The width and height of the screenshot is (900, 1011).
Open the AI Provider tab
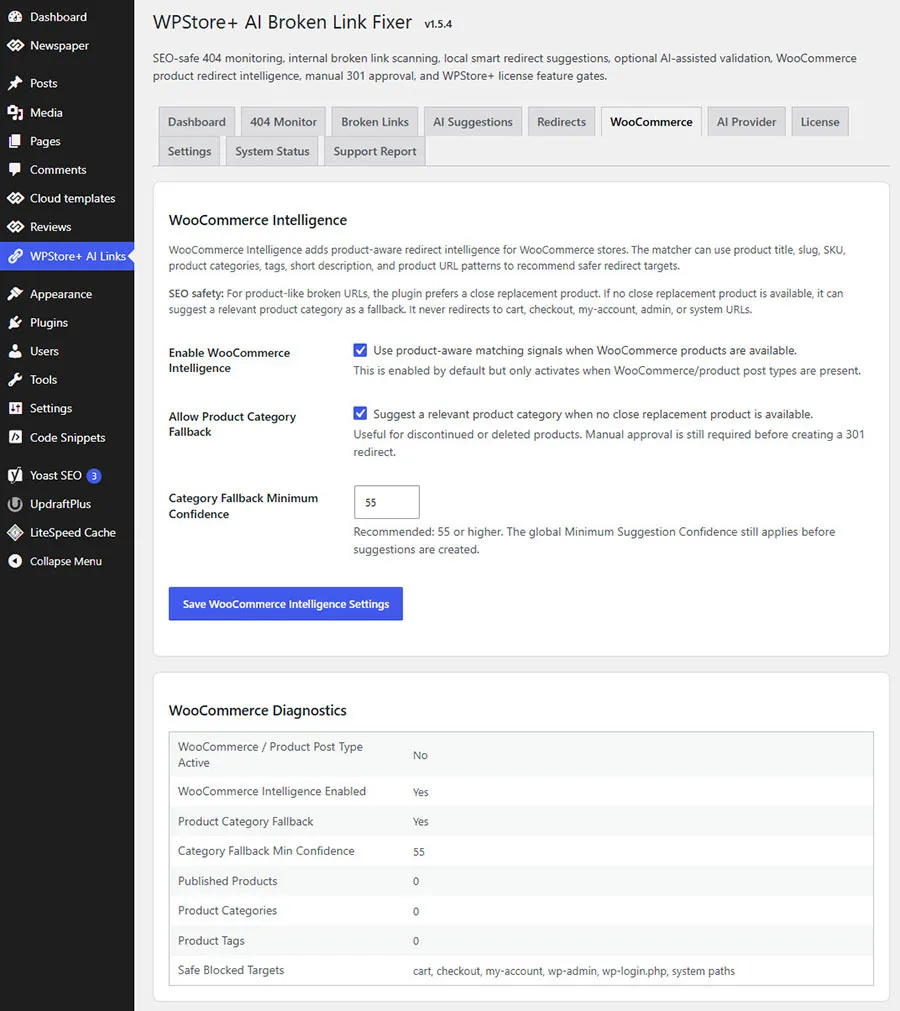747,122
